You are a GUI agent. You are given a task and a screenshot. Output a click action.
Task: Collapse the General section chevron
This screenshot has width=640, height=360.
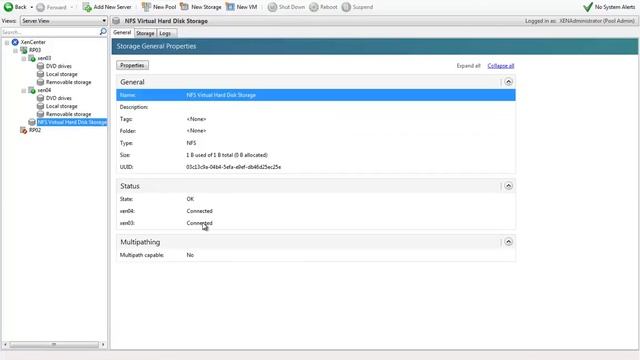point(508,82)
